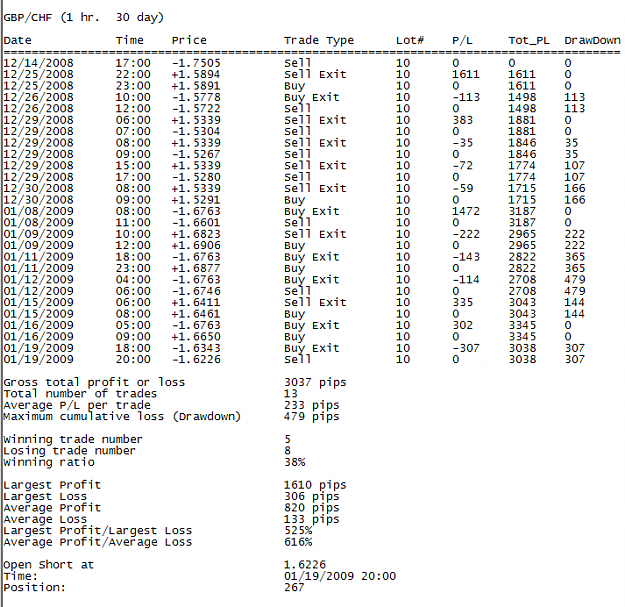Click the P/L value -72
The width and height of the screenshot is (625, 607).
pyautogui.click(x=462, y=166)
